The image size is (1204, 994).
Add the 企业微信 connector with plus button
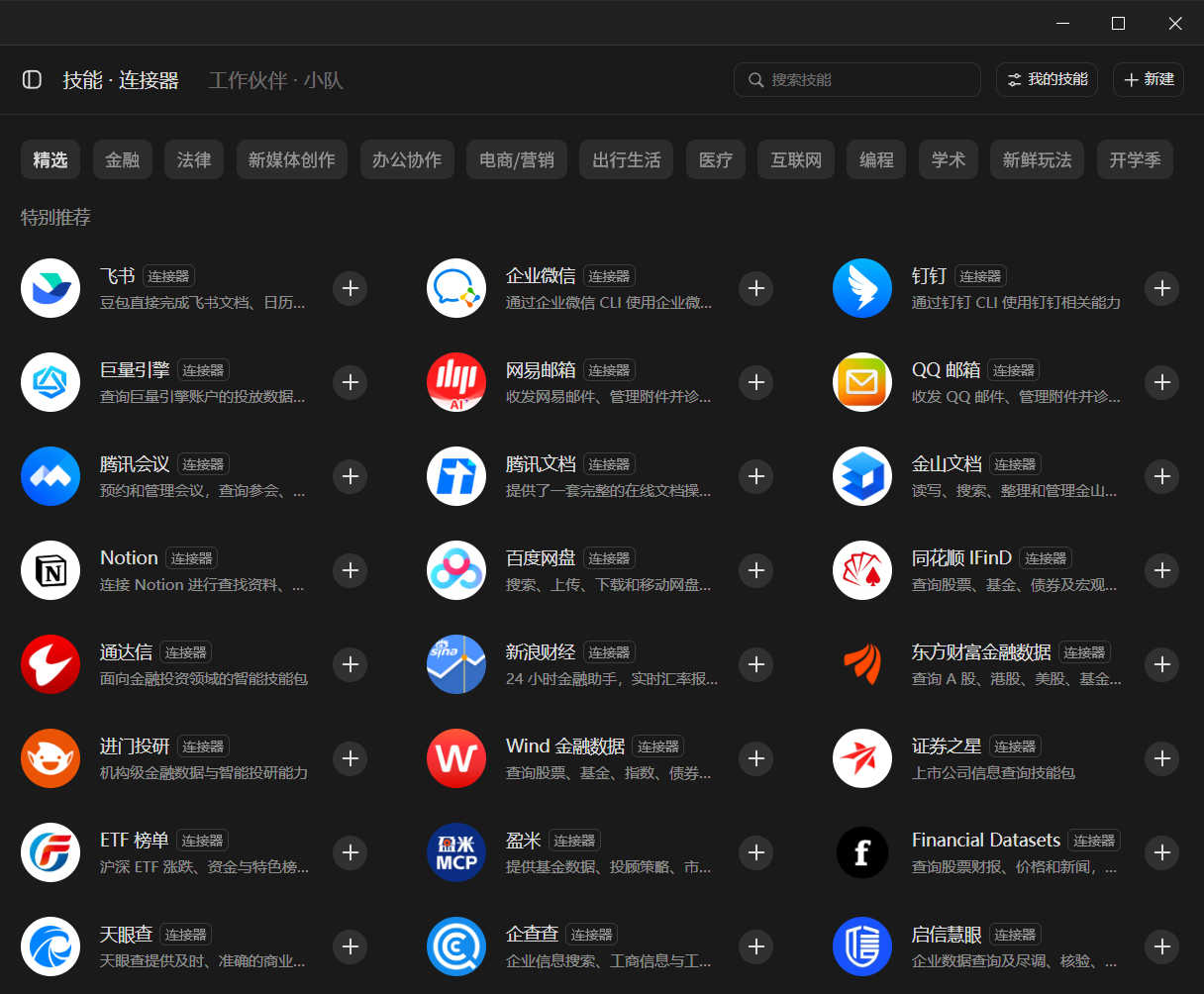pyautogui.click(x=756, y=288)
